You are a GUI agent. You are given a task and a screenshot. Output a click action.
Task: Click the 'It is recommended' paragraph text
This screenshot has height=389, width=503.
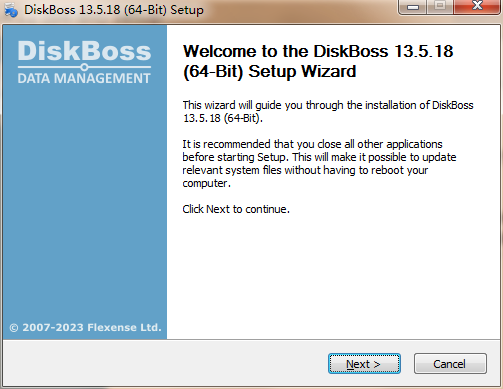tap(319, 164)
